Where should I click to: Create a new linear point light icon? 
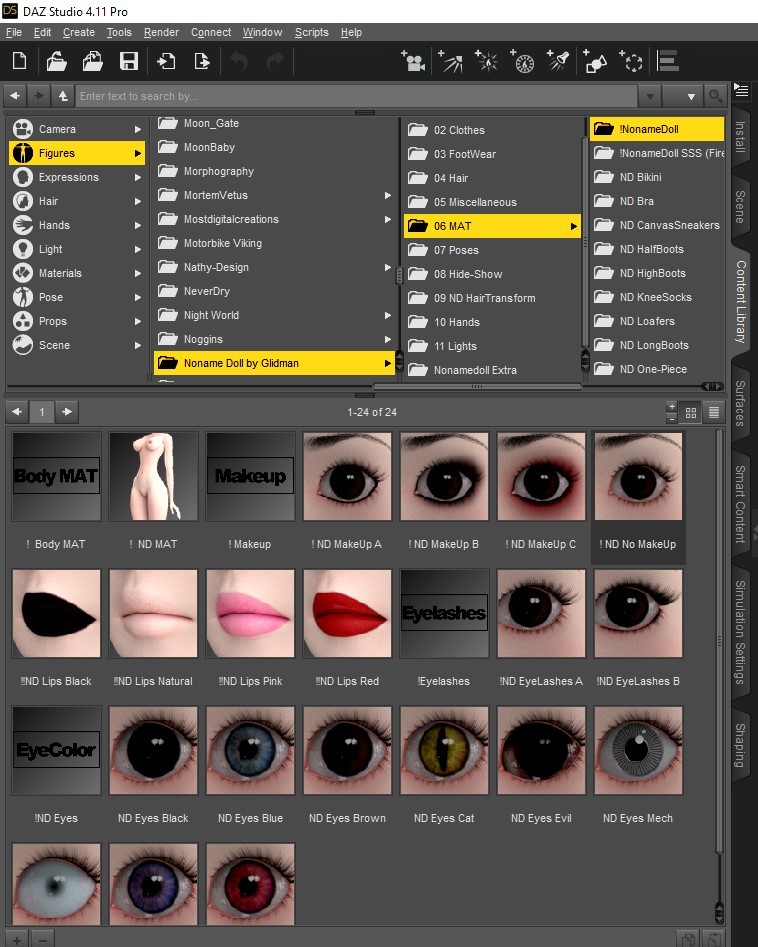pos(523,61)
